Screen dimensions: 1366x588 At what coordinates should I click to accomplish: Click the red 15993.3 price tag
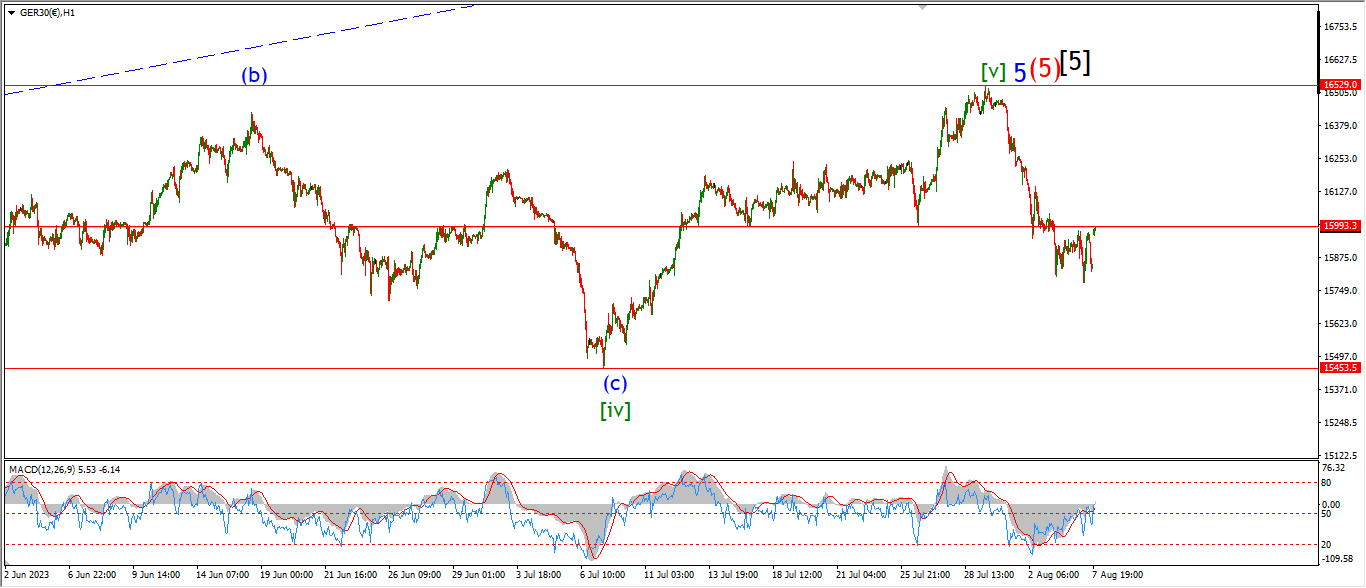coord(1340,226)
